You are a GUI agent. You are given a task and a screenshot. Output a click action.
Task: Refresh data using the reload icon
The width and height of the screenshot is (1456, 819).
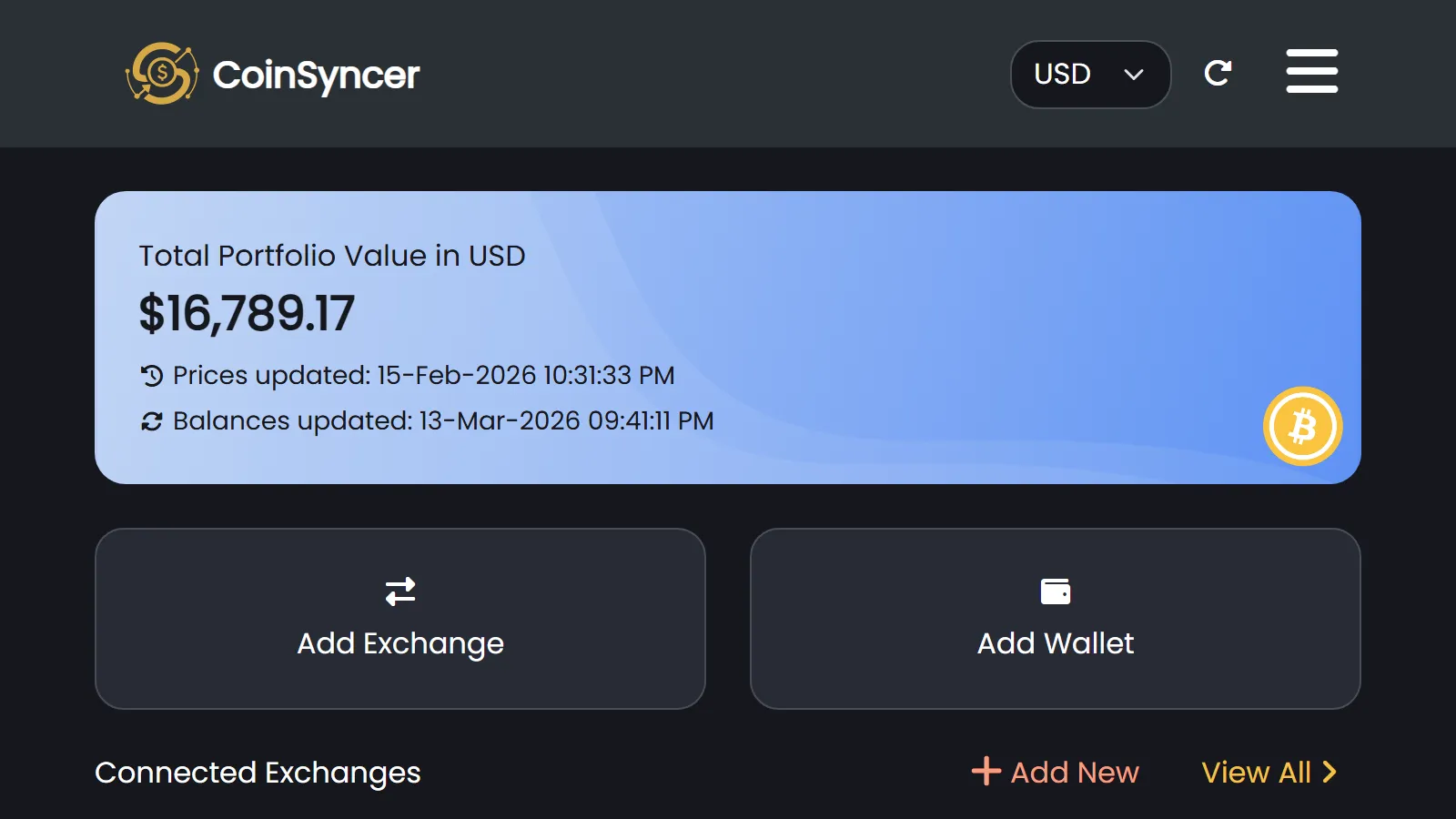click(x=1218, y=73)
